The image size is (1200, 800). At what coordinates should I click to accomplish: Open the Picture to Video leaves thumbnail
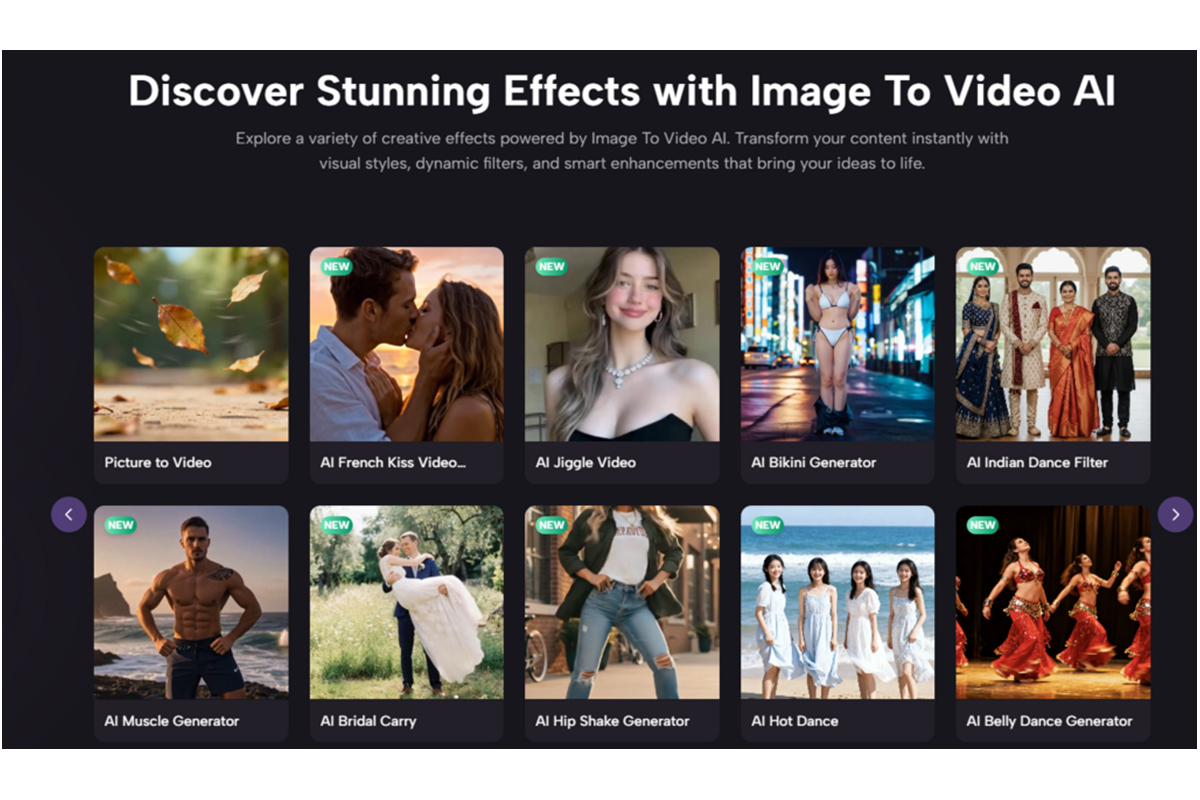(191, 344)
